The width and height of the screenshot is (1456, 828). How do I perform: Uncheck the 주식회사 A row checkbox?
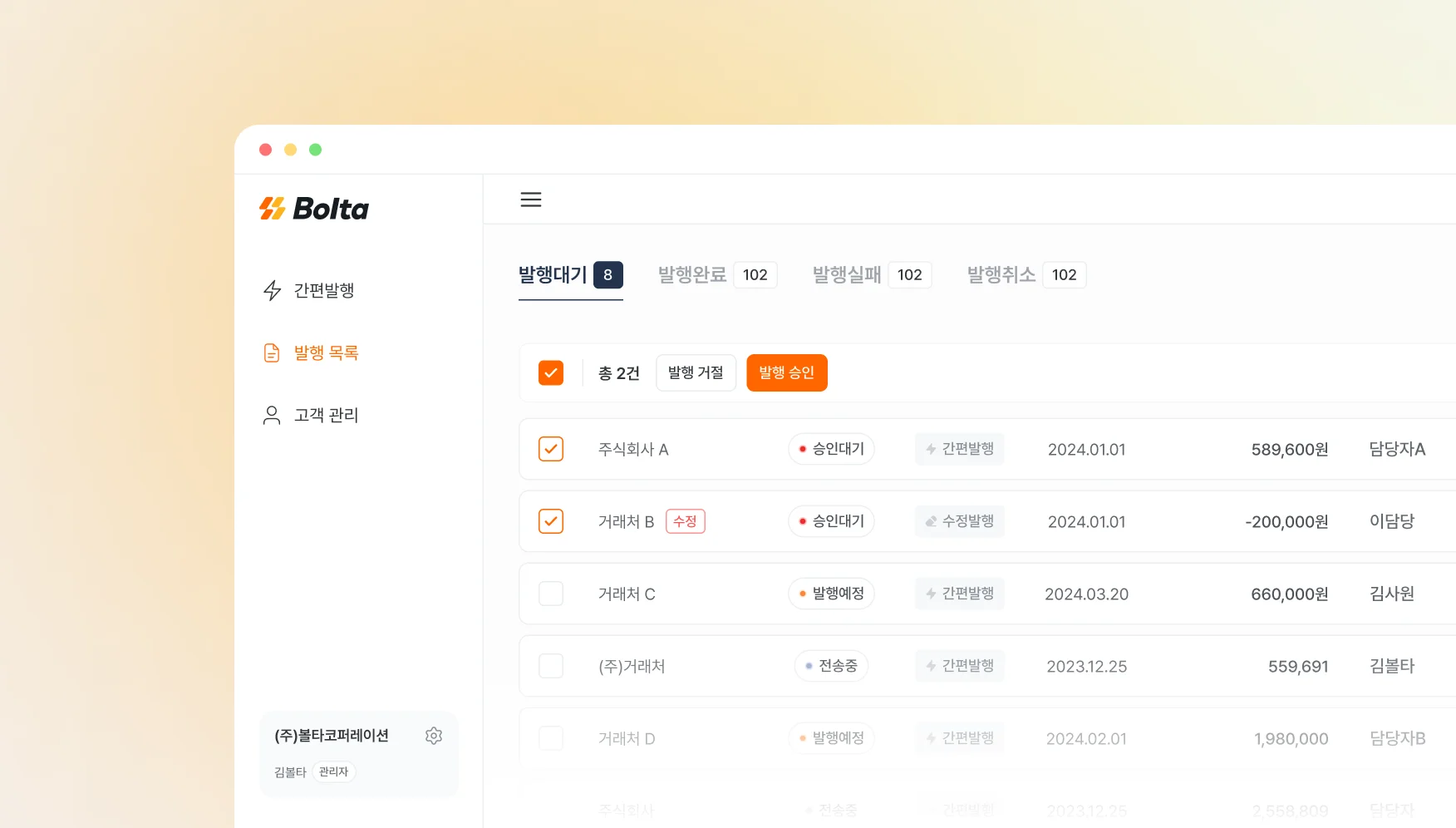coord(551,449)
